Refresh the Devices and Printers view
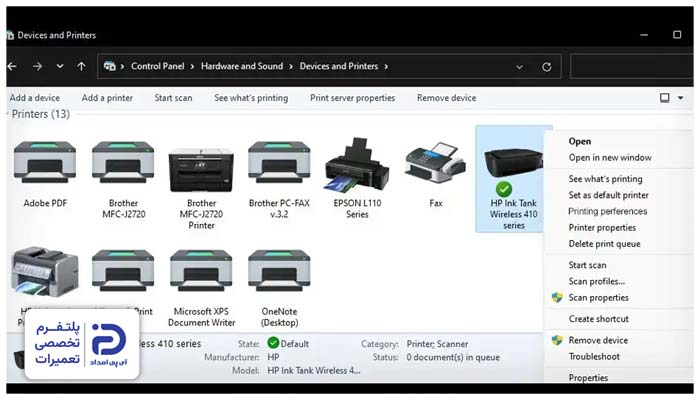Viewport: 700px width, 400px height. (546, 67)
